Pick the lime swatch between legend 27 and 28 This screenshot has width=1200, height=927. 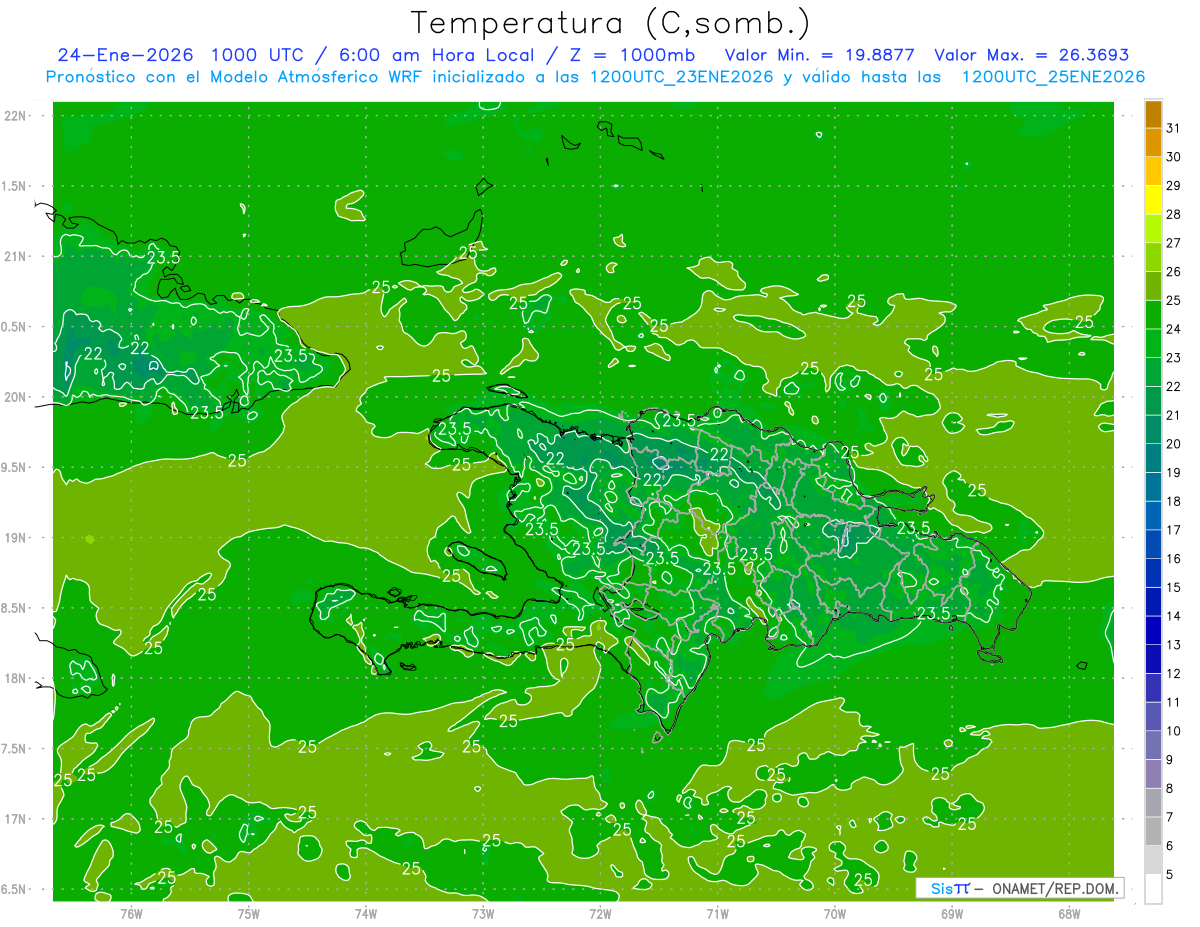click(1153, 229)
